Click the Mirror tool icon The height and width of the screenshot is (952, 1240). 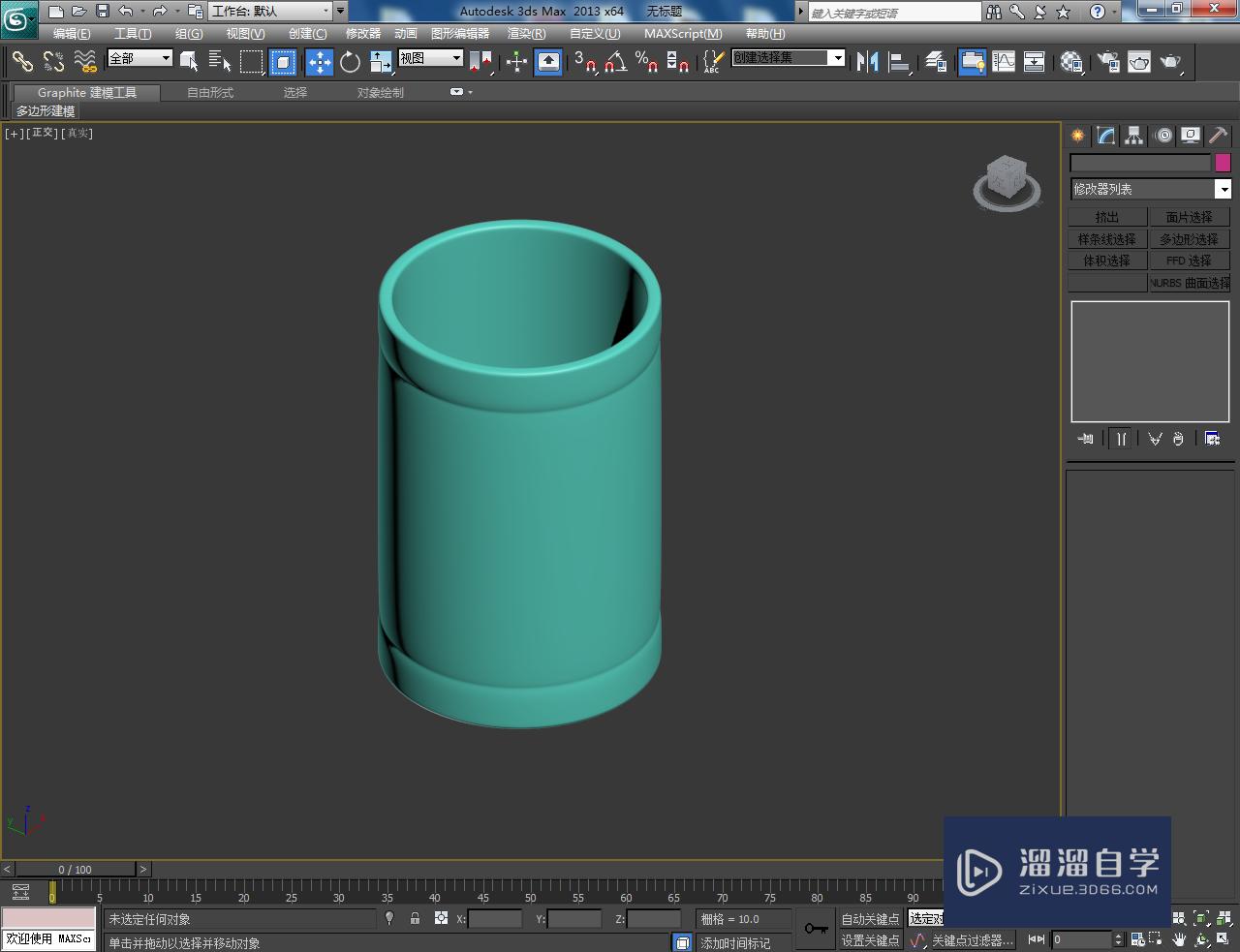tap(867, 61)
